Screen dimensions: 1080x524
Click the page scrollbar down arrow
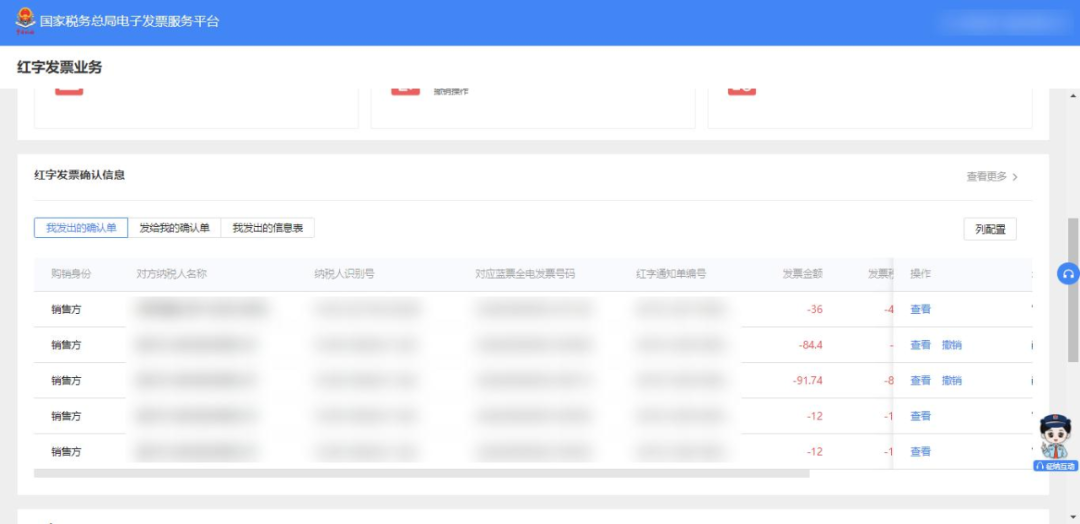(1073, 516)
